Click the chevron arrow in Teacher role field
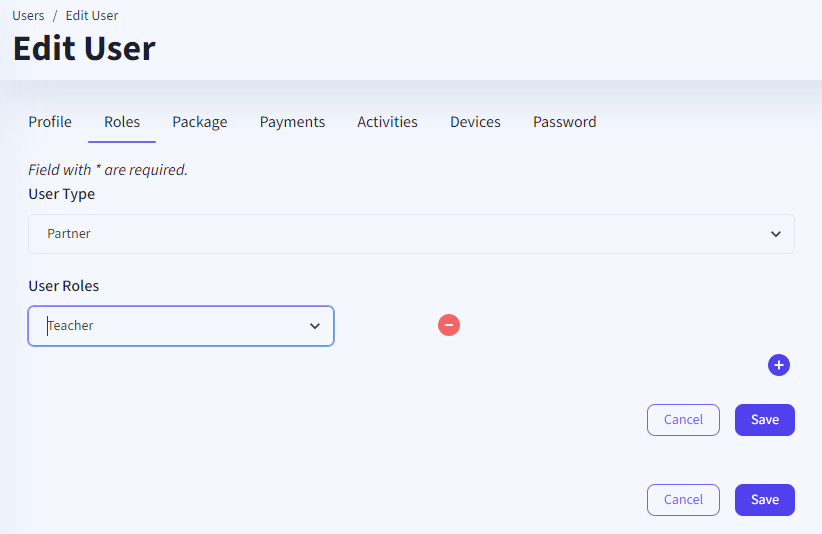The height and width of the screenshot is (534, 822). point(315,326)
